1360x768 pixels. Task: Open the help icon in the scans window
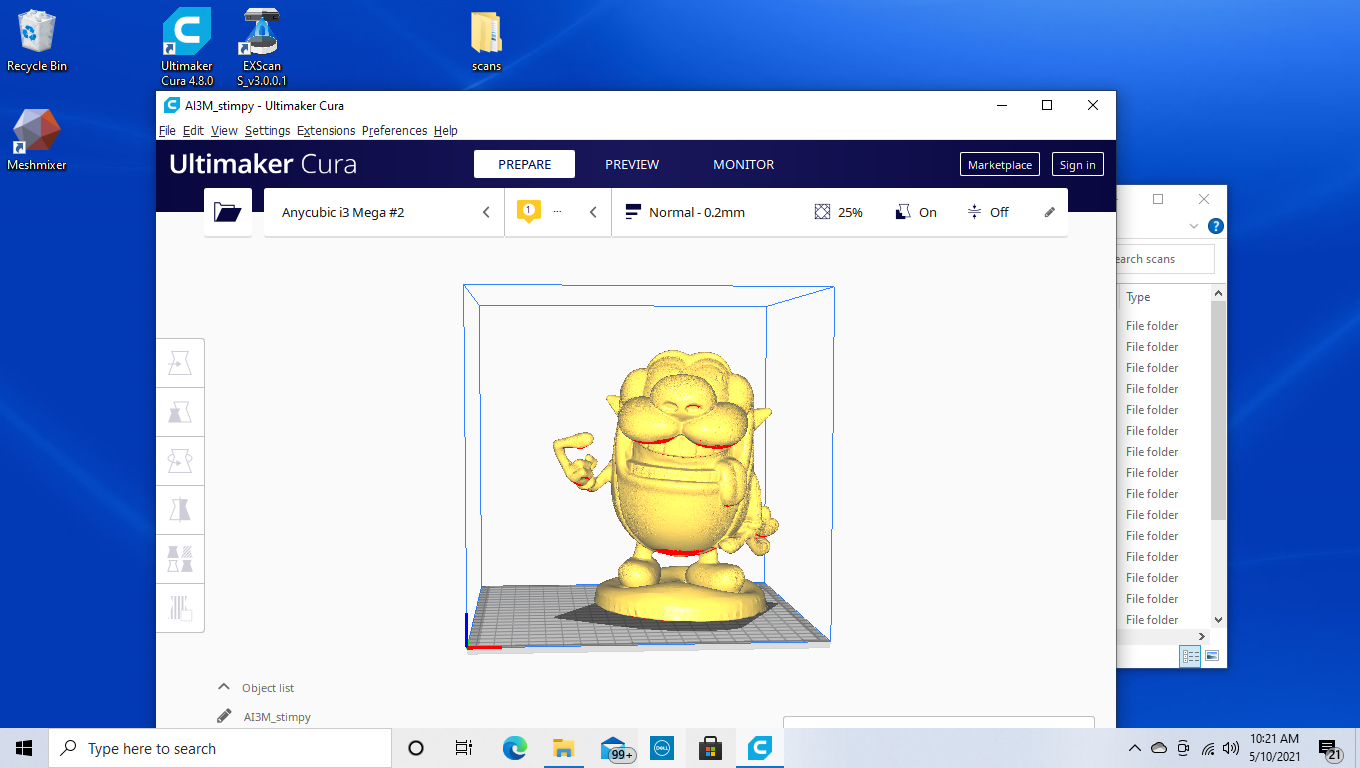(1215, 226)
